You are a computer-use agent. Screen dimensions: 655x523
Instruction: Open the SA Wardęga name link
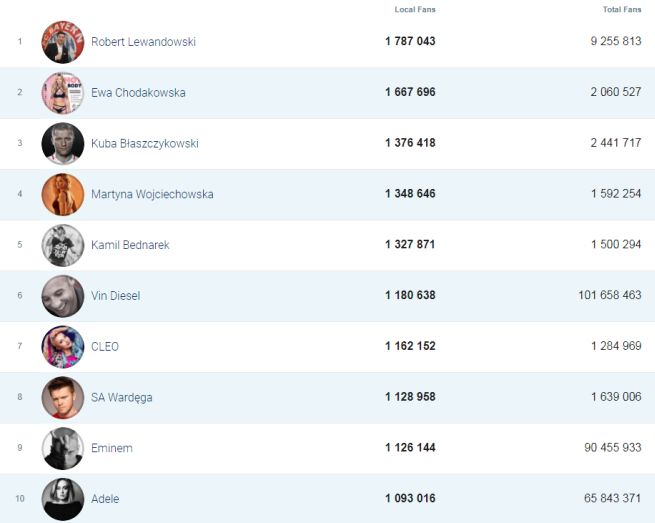tap(121, 398)
